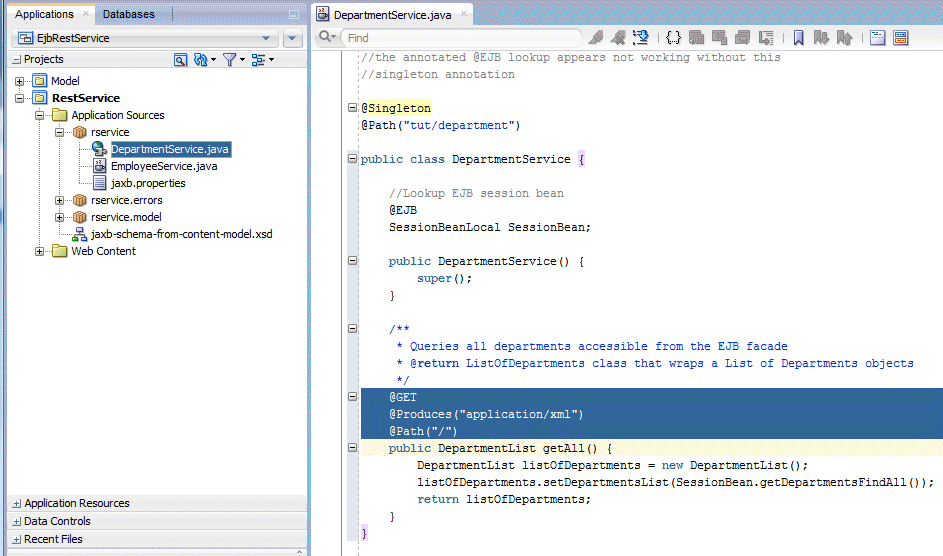The height and width of the screenshot is (556, 943).
Task: Collapse the rservice package node
Action: tap(59, 132)
